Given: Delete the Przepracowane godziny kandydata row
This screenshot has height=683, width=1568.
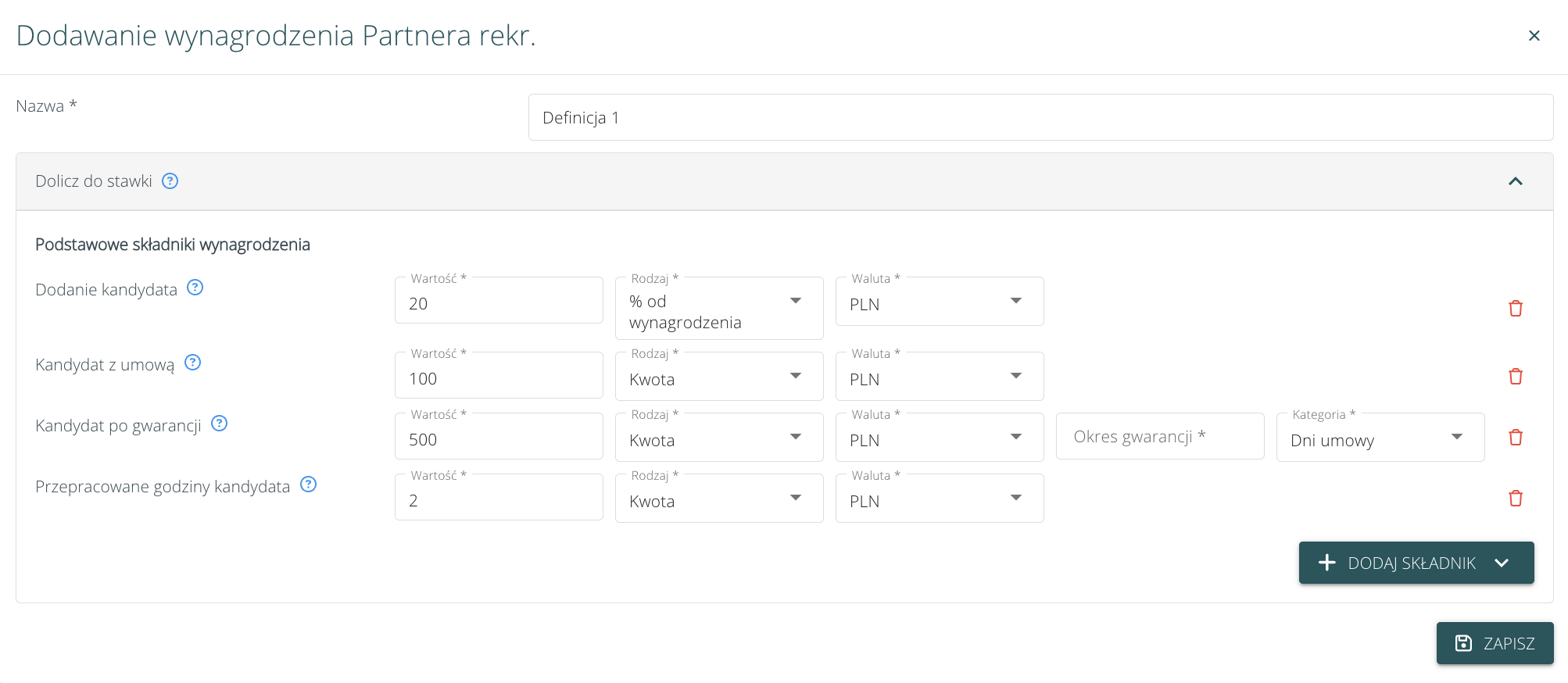Looking at the screenshot, I should (x=1515, y=499).
